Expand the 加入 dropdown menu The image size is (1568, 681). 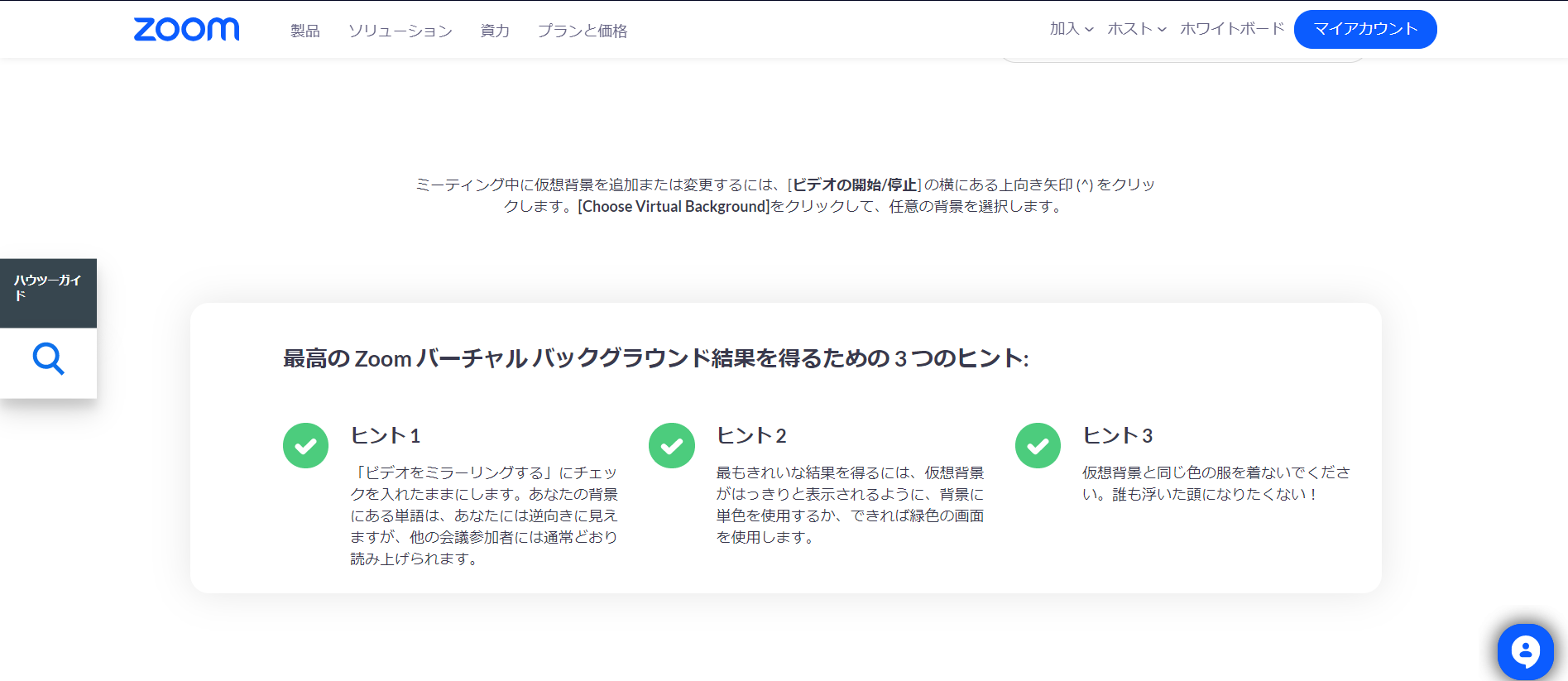(x=1071, y=29)
